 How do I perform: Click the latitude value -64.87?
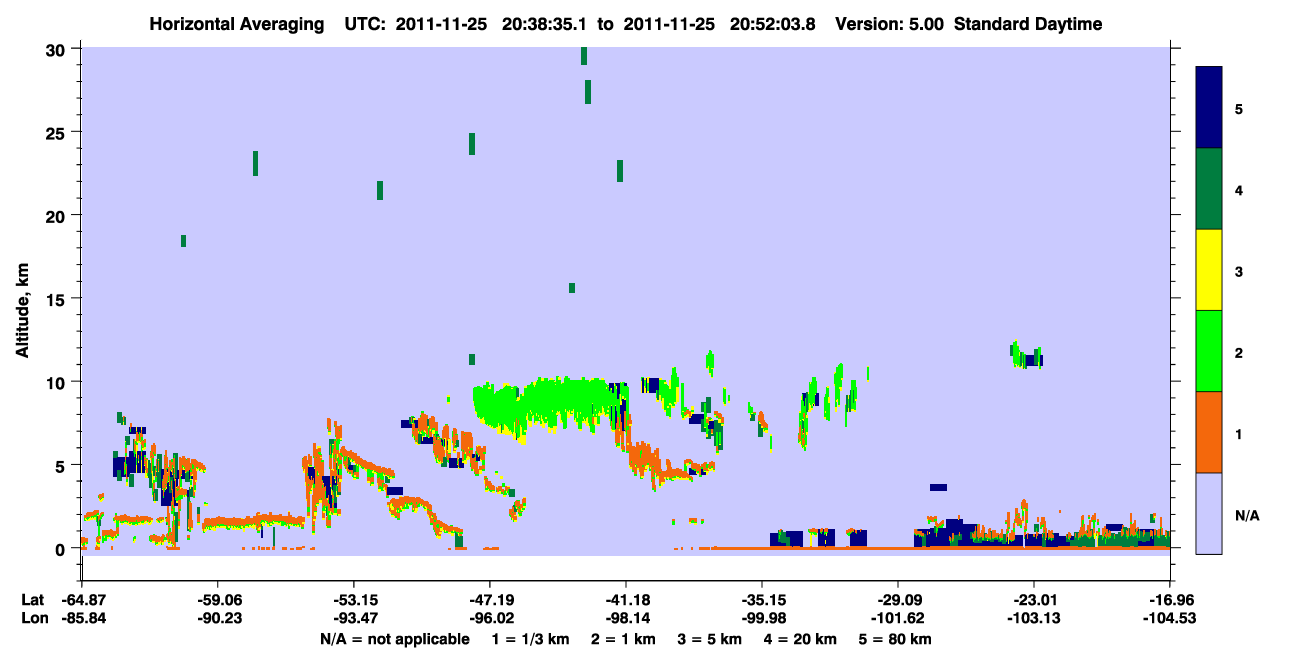(x=82, y=600)
